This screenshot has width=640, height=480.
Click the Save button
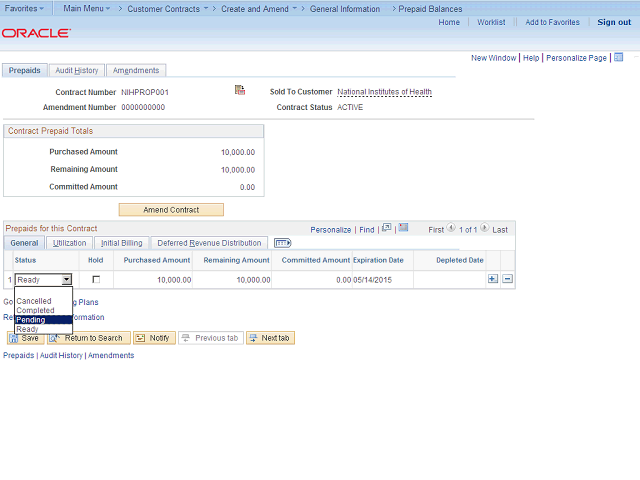pyautogui.click(x=25, y=338)
